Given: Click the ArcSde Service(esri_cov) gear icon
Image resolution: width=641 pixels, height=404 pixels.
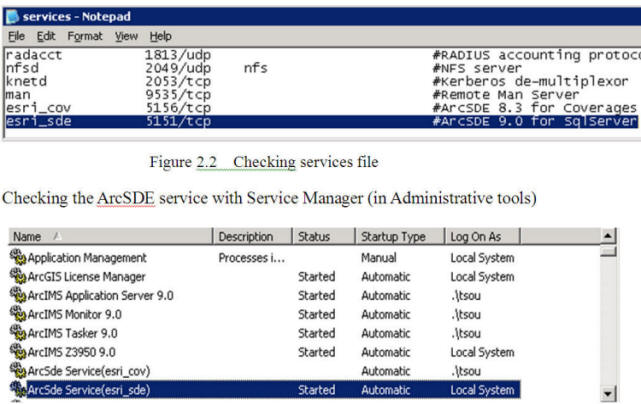Looking at the screenshot, I should click(18, 370).
